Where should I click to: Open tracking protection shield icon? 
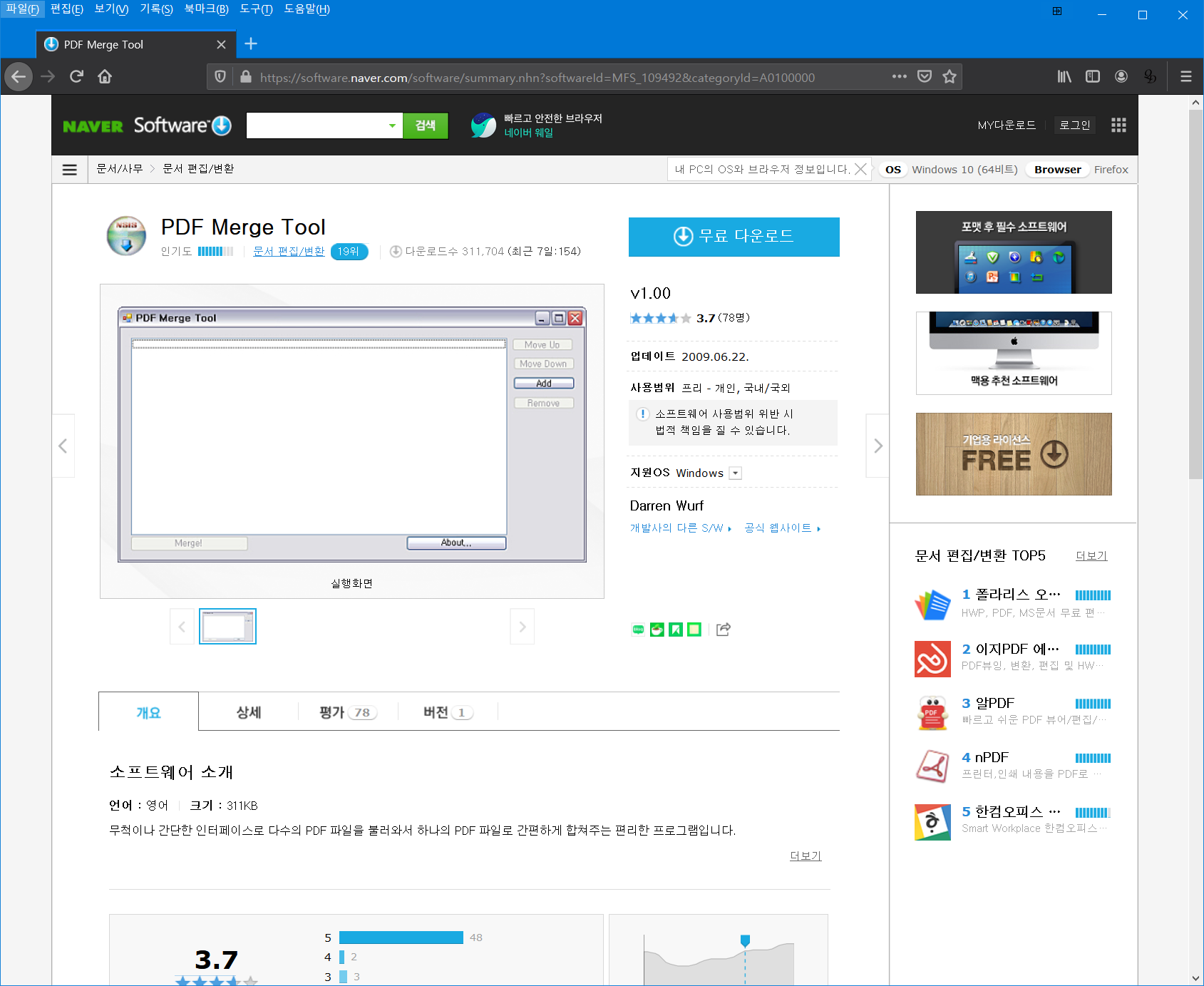click(x=220, y=77)
